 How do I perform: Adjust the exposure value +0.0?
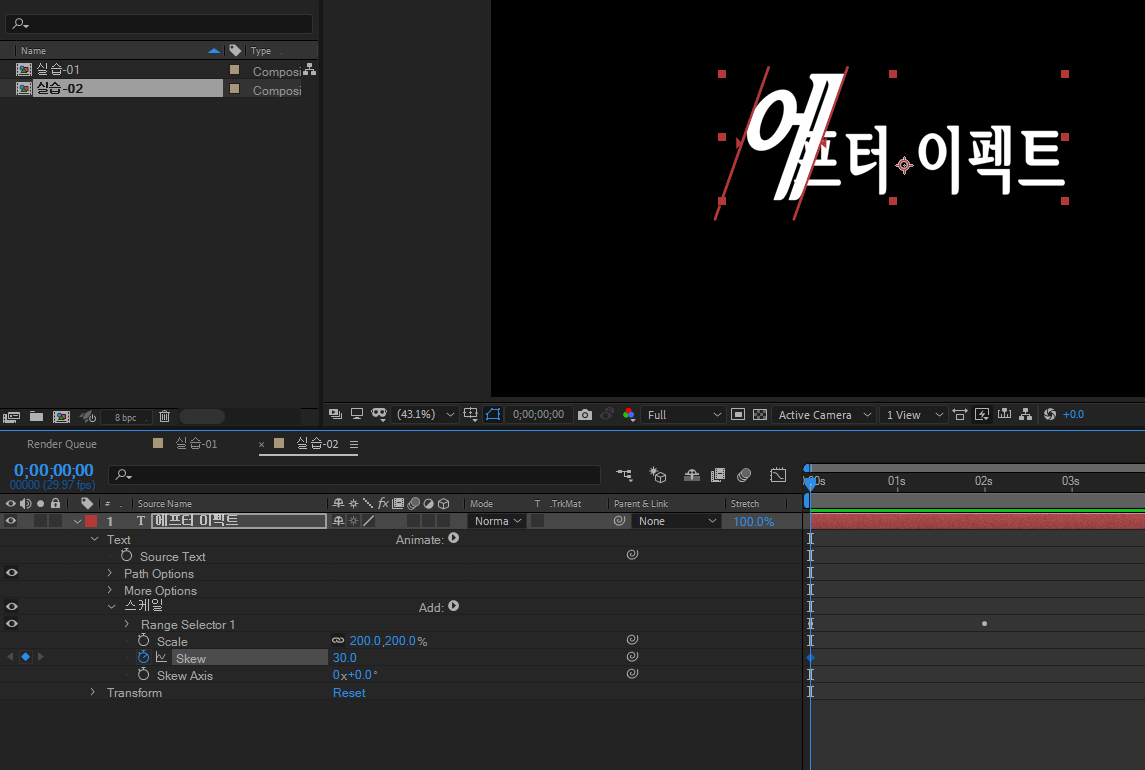1073,414
